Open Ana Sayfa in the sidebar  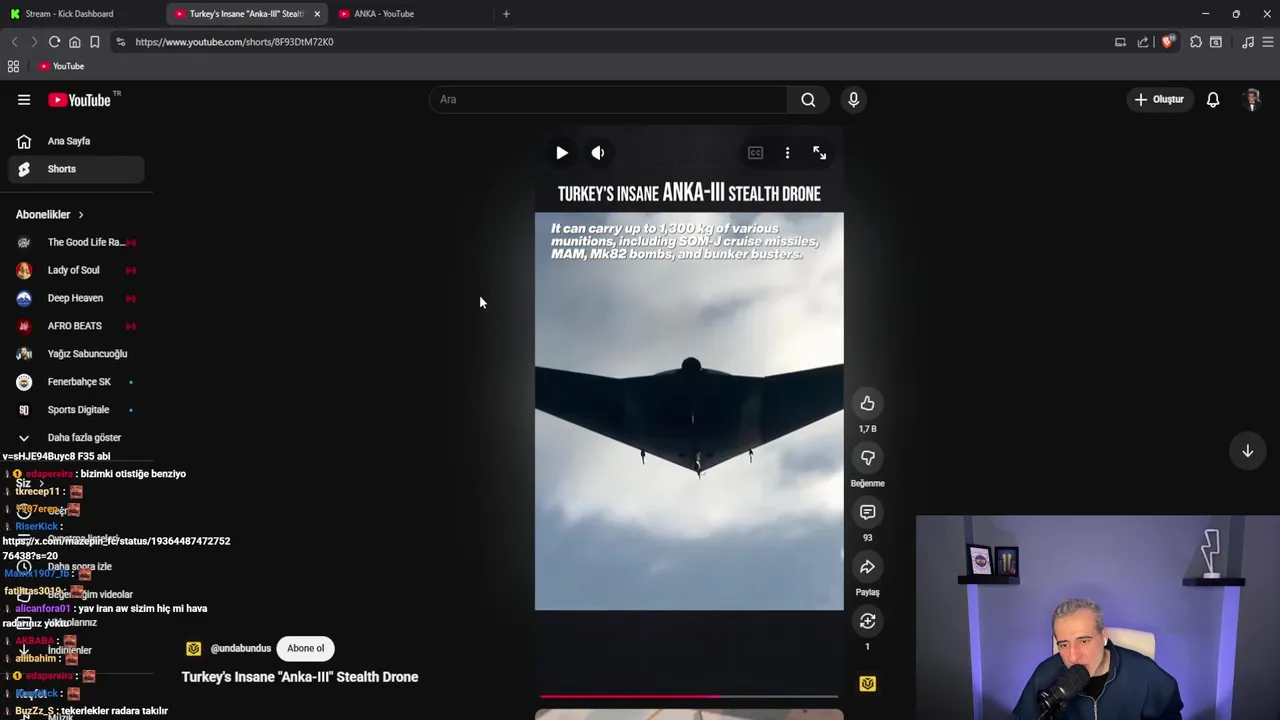coord(76,141)
